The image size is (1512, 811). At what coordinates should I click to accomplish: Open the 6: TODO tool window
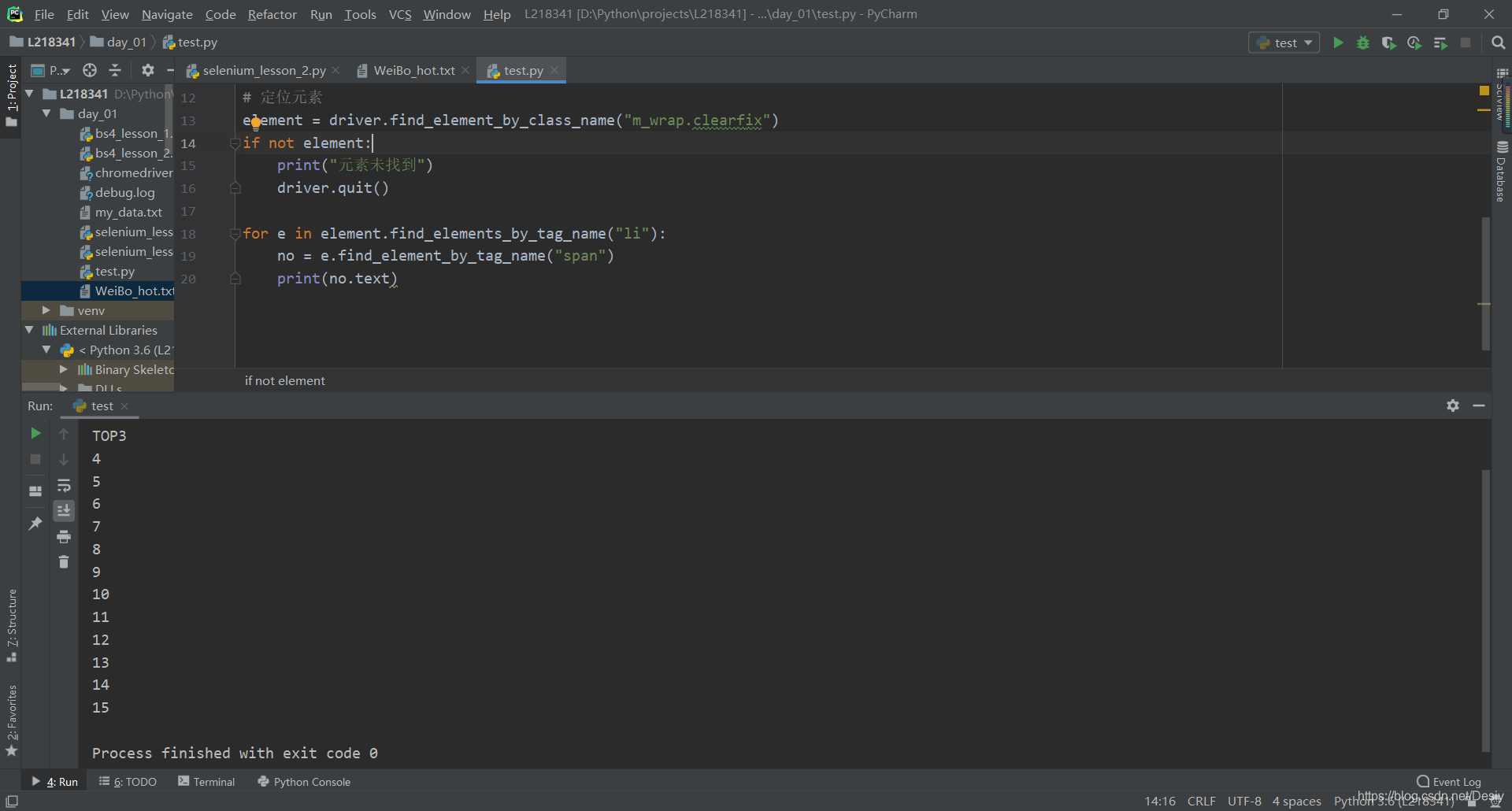point(128,782)
